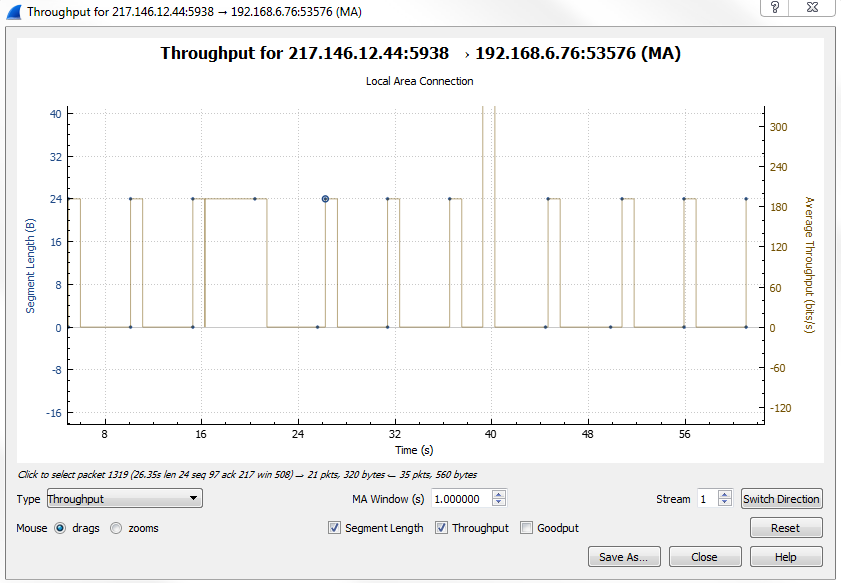Decrease MA Window with down arrow
This screenshot has height=583, width=841.
(x=499, y=503)
